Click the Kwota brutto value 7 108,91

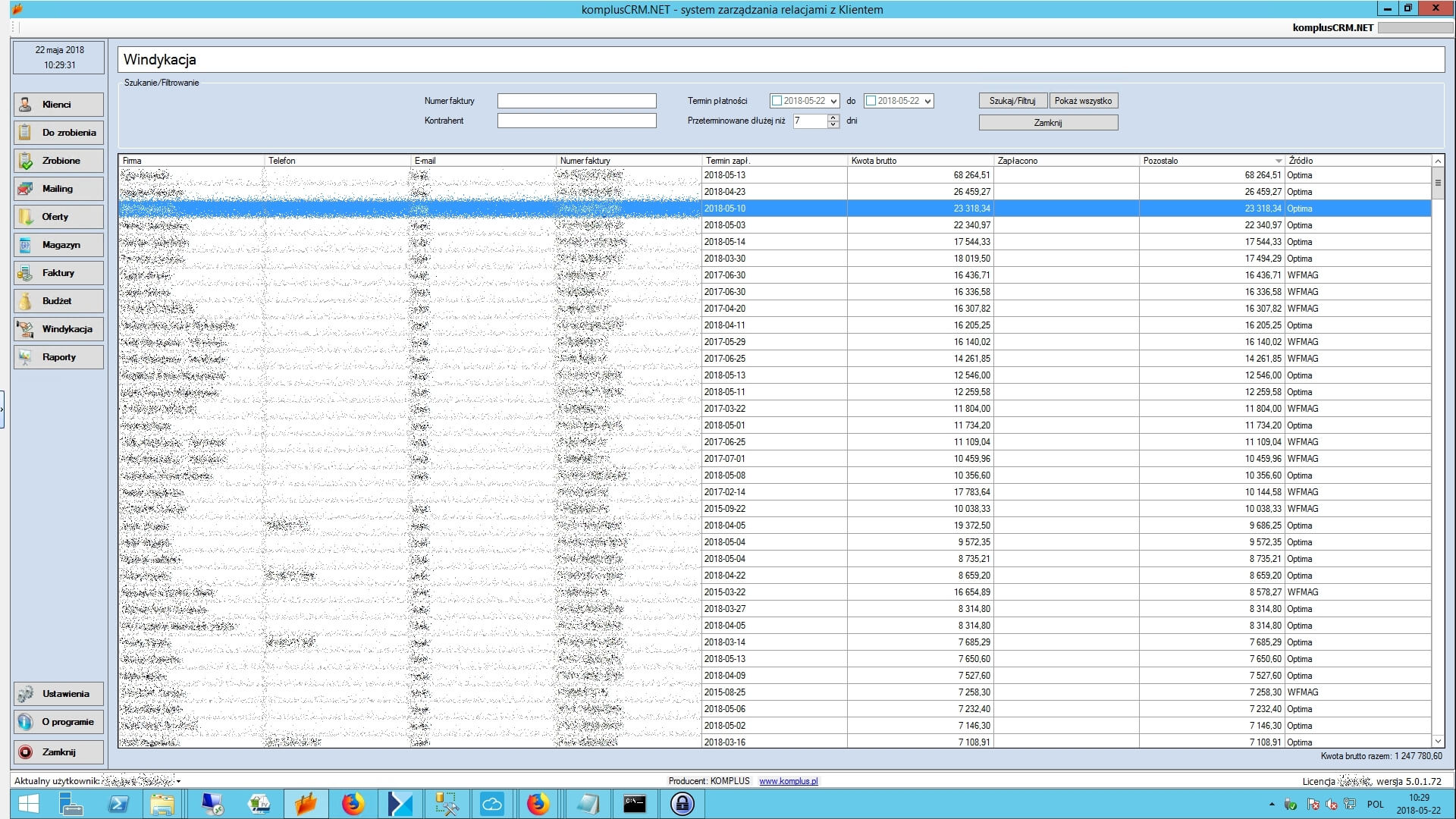tap(921, 742)
